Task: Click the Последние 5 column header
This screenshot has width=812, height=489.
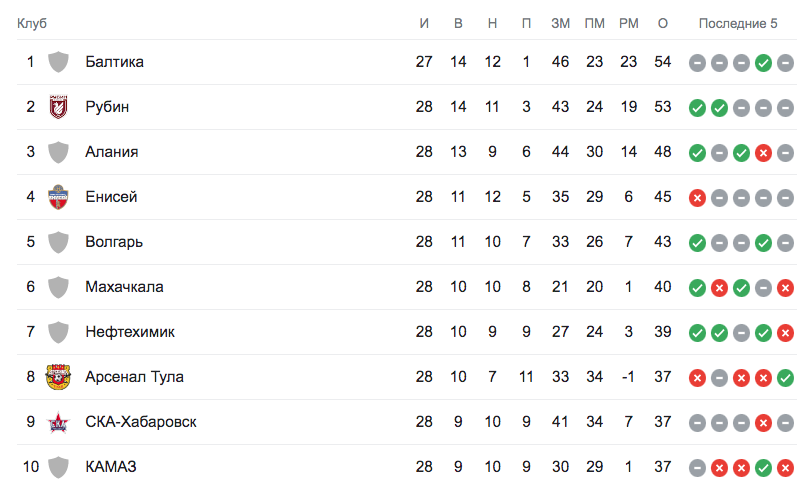Action: click(737, 23)
